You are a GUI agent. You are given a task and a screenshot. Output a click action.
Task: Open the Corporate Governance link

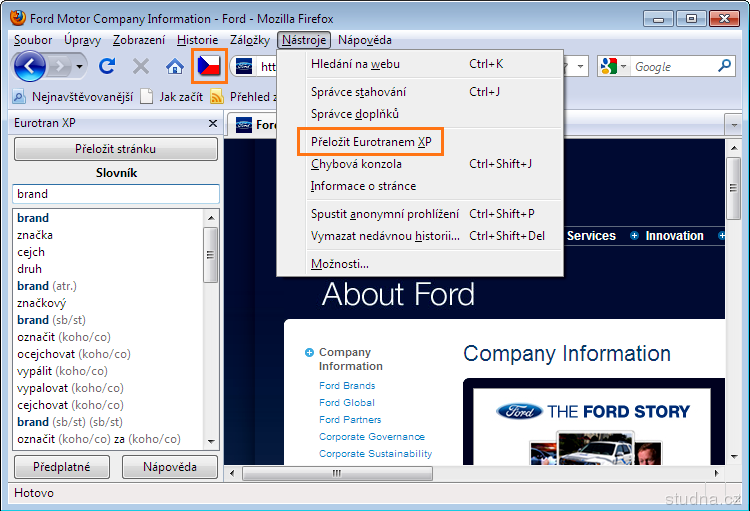372,437
